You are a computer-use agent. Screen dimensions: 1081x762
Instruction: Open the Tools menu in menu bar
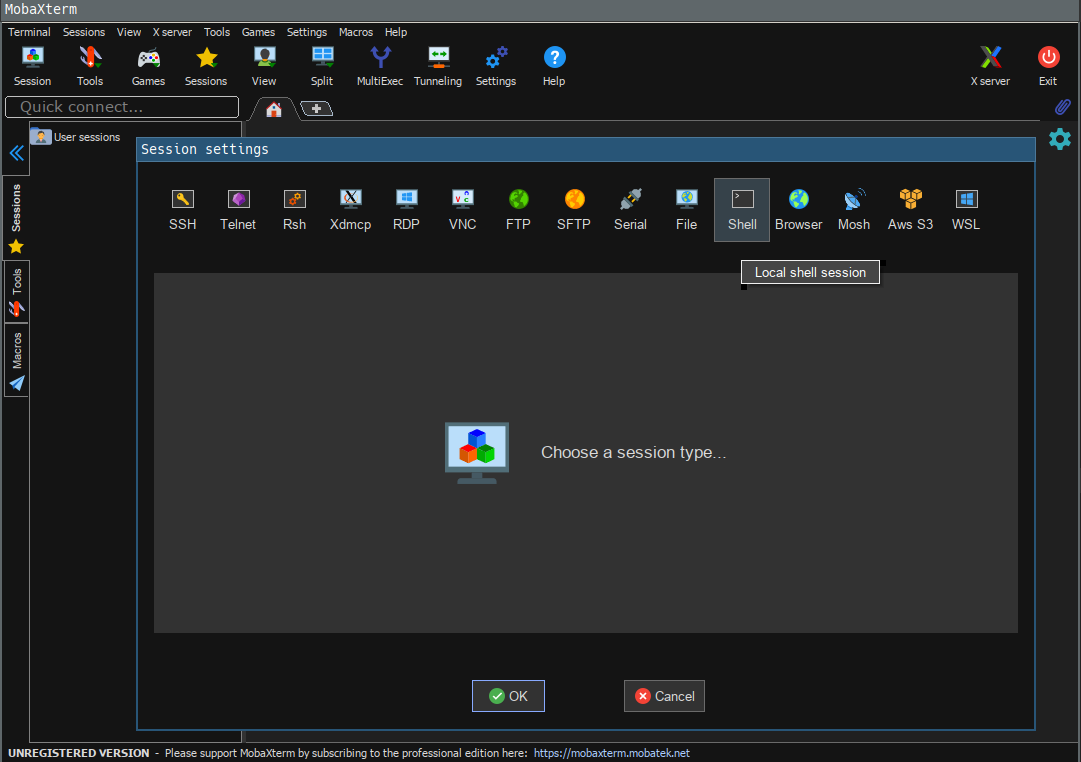(216, 32)
